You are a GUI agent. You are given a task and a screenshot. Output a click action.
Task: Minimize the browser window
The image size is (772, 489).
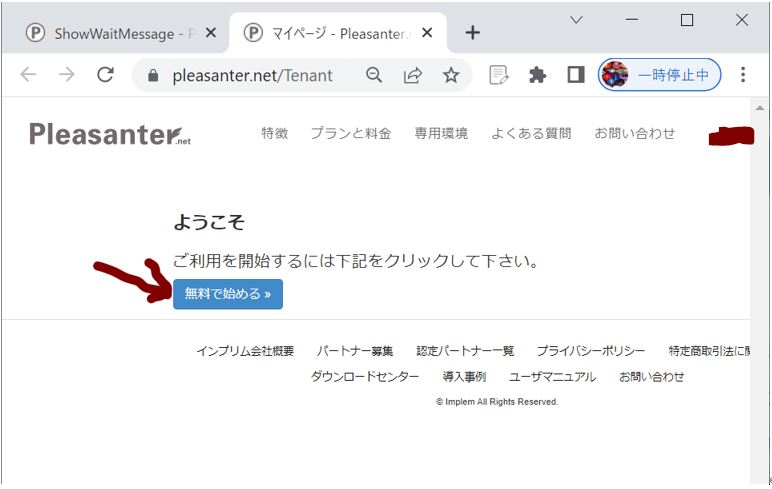(x=632, y=20)
